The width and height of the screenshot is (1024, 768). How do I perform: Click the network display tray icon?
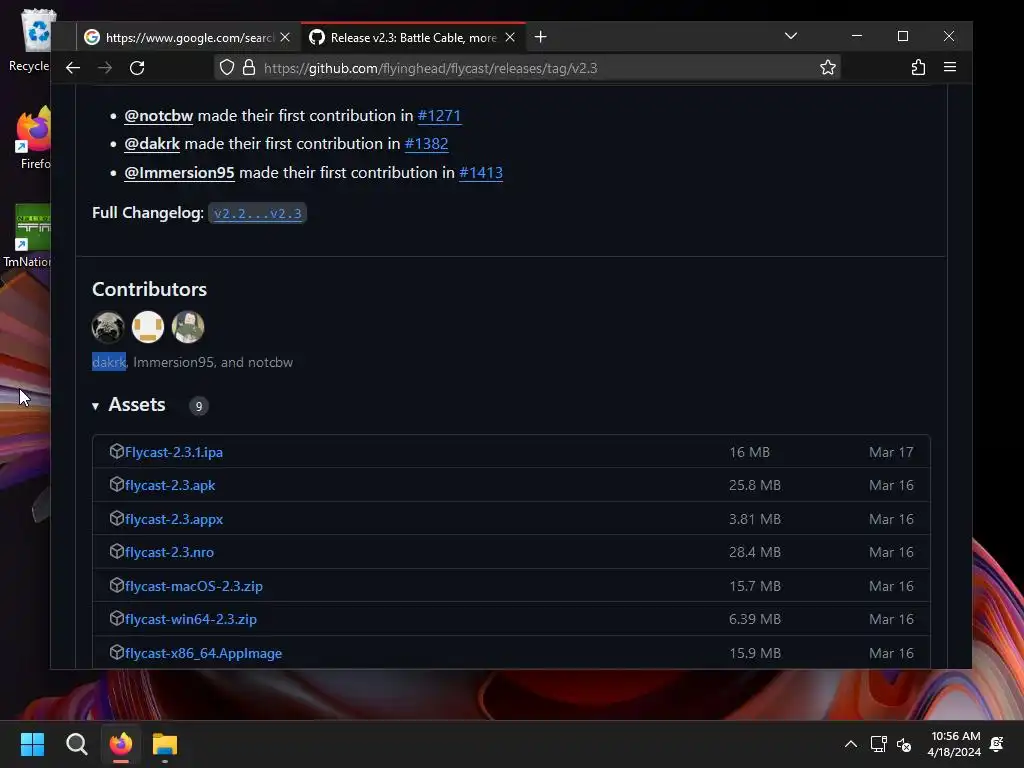[x=878, y=744]
